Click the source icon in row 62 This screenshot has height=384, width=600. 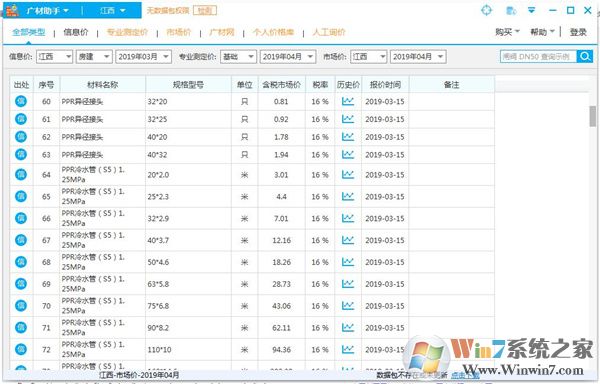pyautogui.click(x=21, y=137)
